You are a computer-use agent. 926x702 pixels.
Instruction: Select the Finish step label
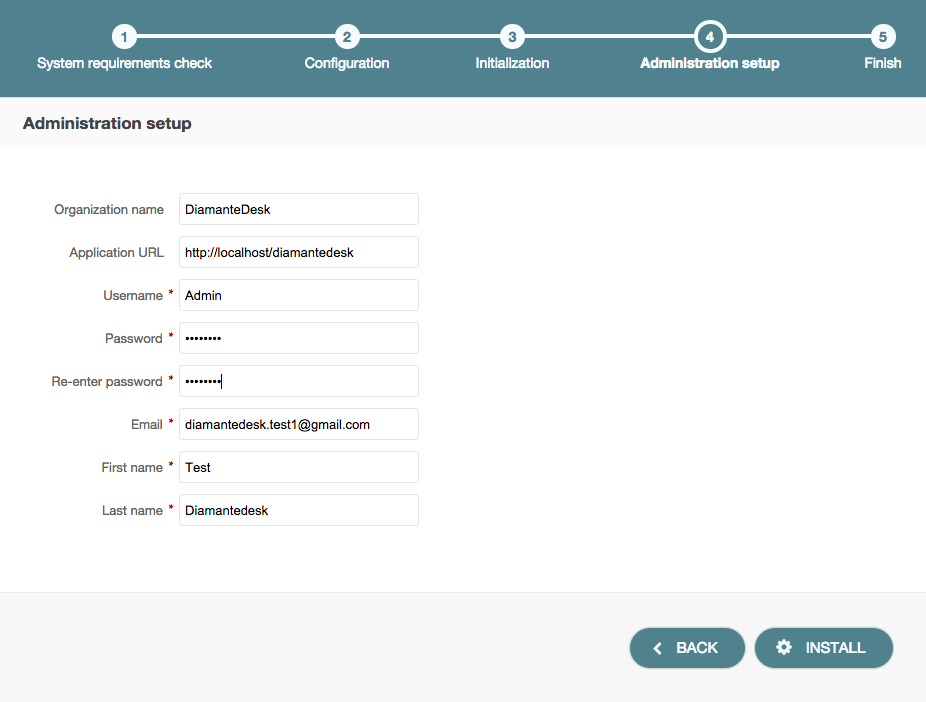[x=883, y=63]
